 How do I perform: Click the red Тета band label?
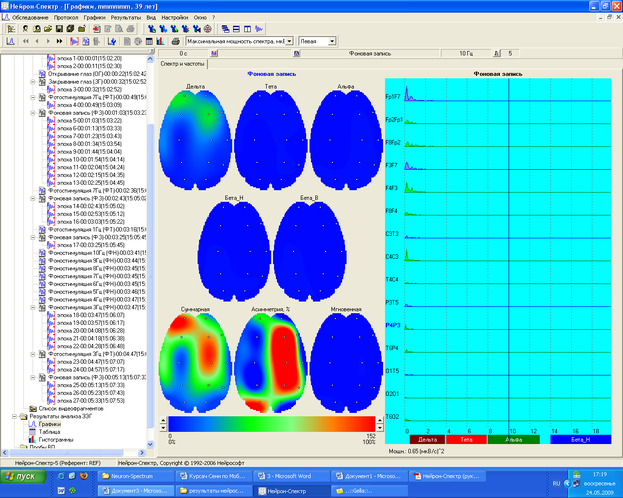point(466,440)
